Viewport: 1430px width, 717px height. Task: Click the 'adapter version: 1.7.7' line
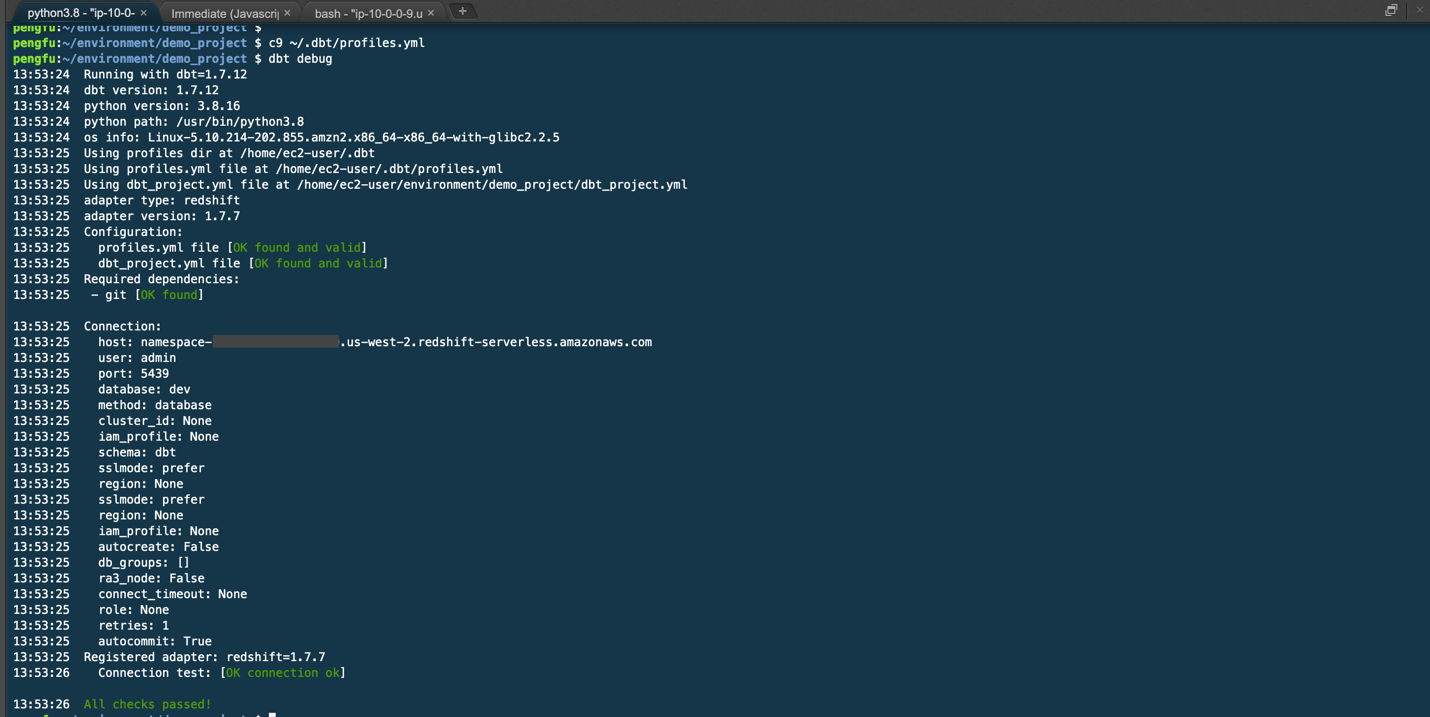tap(162, 216)
